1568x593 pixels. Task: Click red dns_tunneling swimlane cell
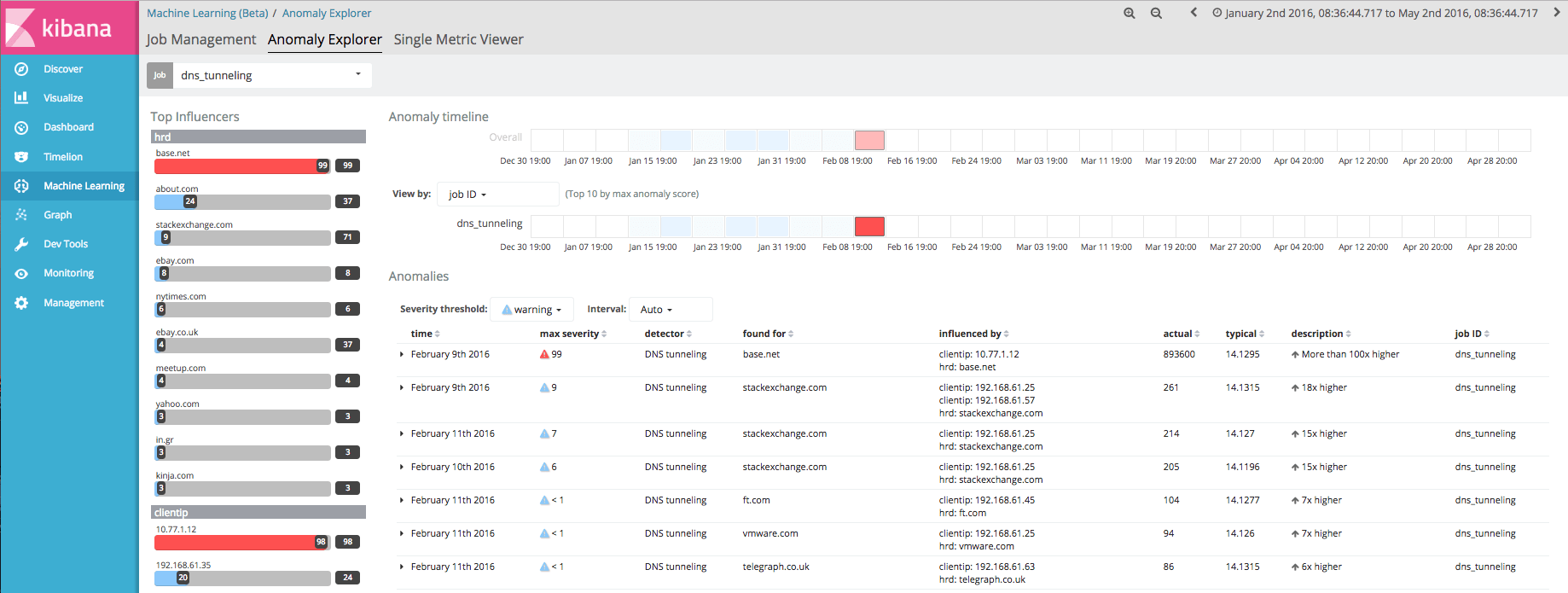(869, 226)
